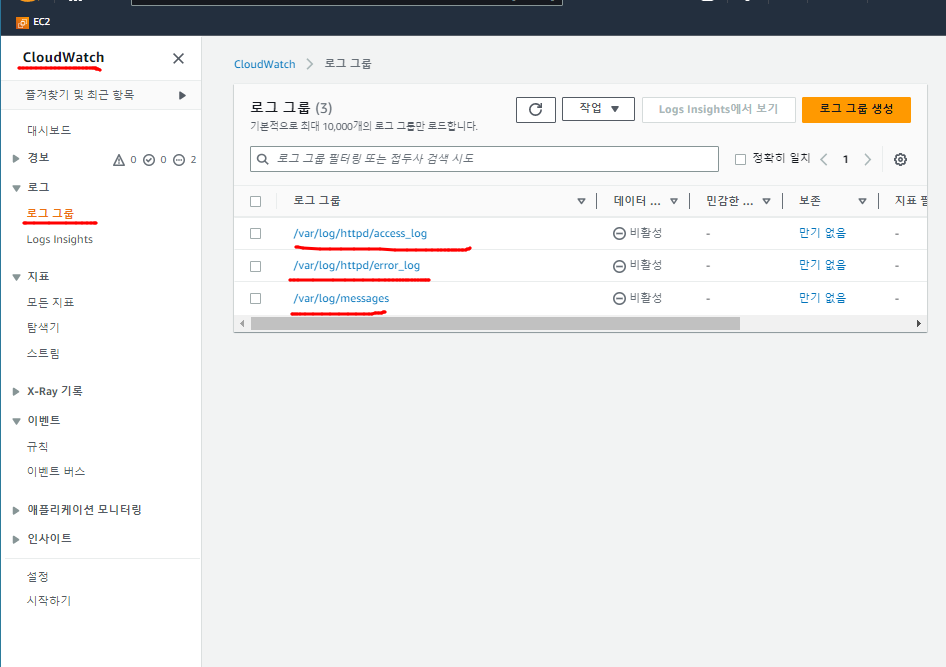Enable the 정확히 일치 exact match checkbox
Viewport: 946px width, 667px height.
[x=740, y=159]
